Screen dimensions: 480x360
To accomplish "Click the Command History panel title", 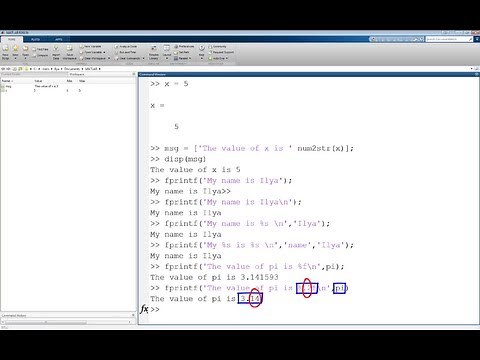I will coord(14,315).
